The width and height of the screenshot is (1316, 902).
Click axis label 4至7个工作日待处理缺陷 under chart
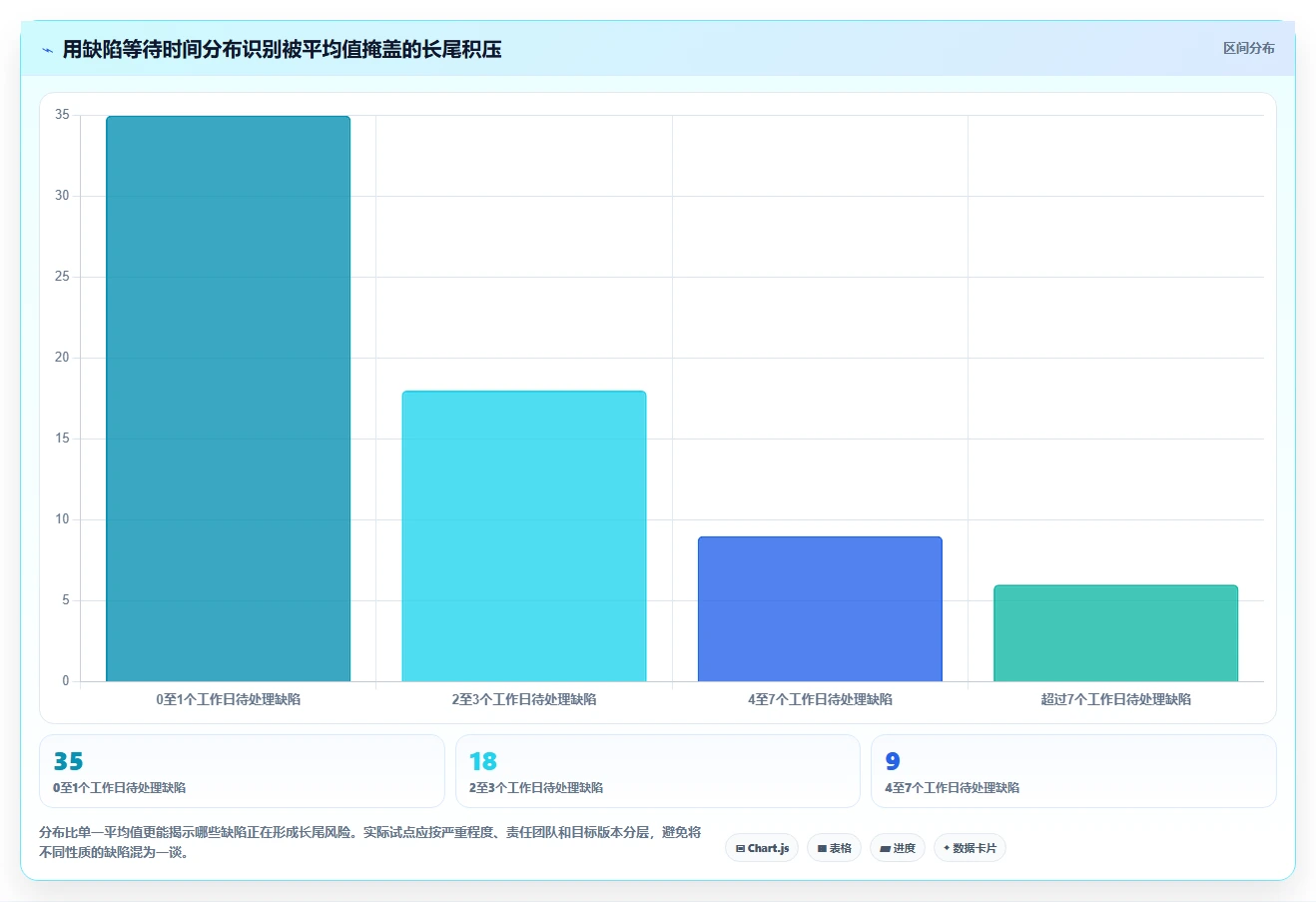click(x=820, y=699)
